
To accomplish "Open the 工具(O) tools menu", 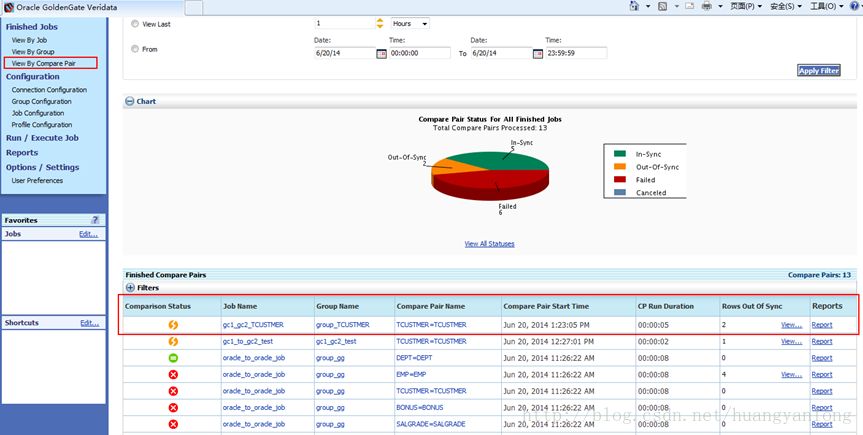I will [x=826, y=6].
